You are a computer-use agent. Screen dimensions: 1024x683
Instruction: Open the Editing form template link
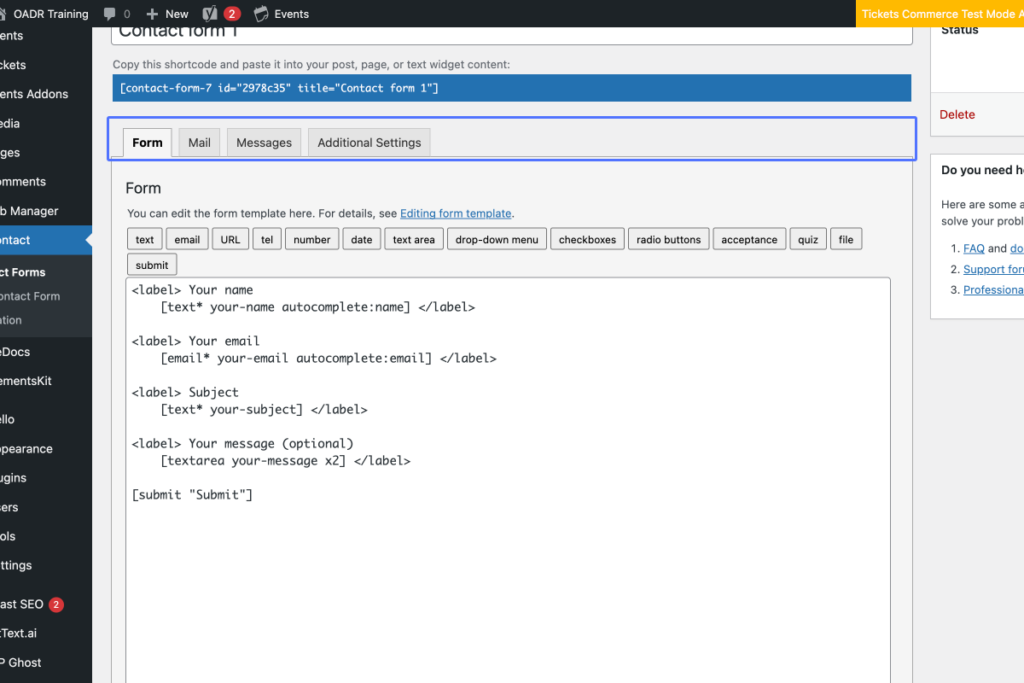tap(456, 214)
